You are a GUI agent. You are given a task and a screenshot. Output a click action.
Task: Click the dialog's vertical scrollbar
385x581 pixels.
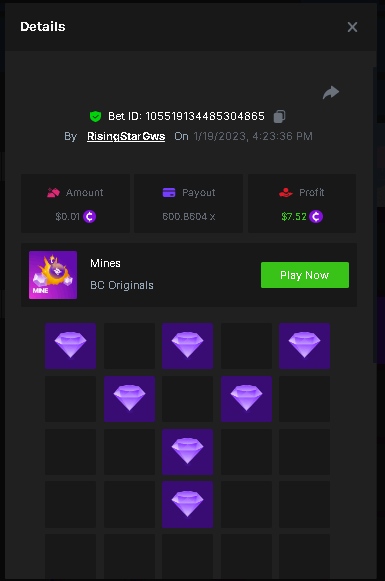tap(375, 215)
